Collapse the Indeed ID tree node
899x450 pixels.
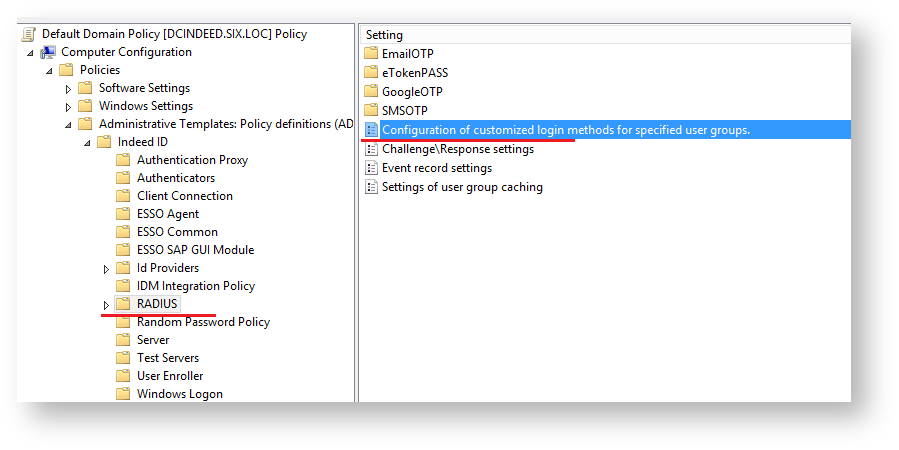pyautogui.click(x=87, y=142)
